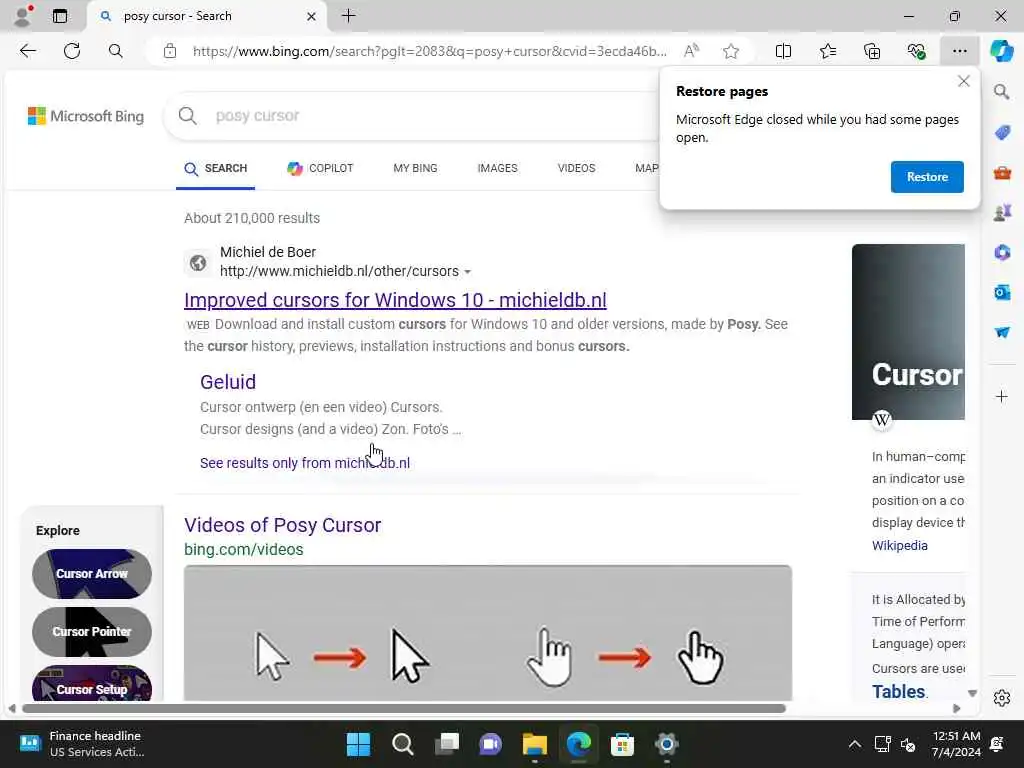Open the cursor comparison video thumbnail
This screenshot has width=1024, height=768.
(488, 632)
